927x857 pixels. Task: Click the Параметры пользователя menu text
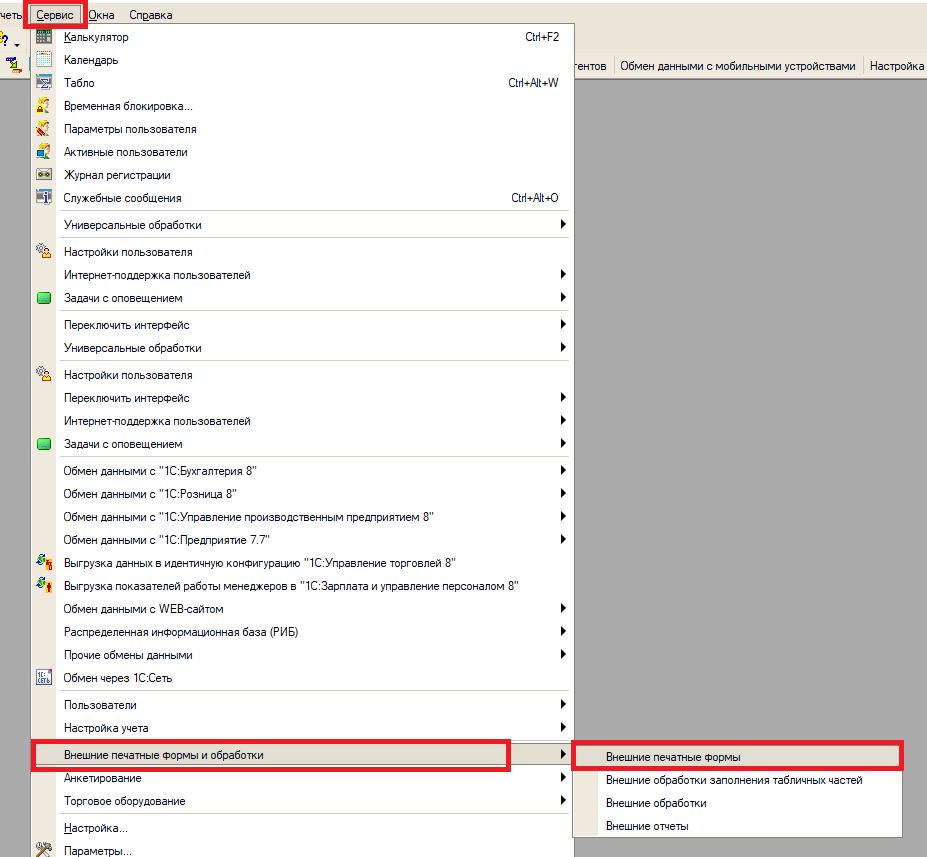tap(130, 129)
